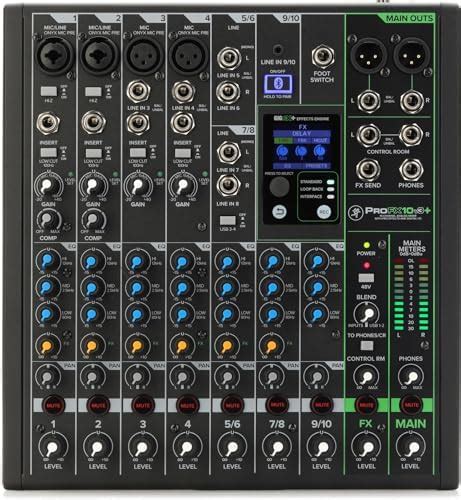Screen dimensions: 461x500
Task: Click the Control Room L output jack
Action: click(x=369, y=135)
